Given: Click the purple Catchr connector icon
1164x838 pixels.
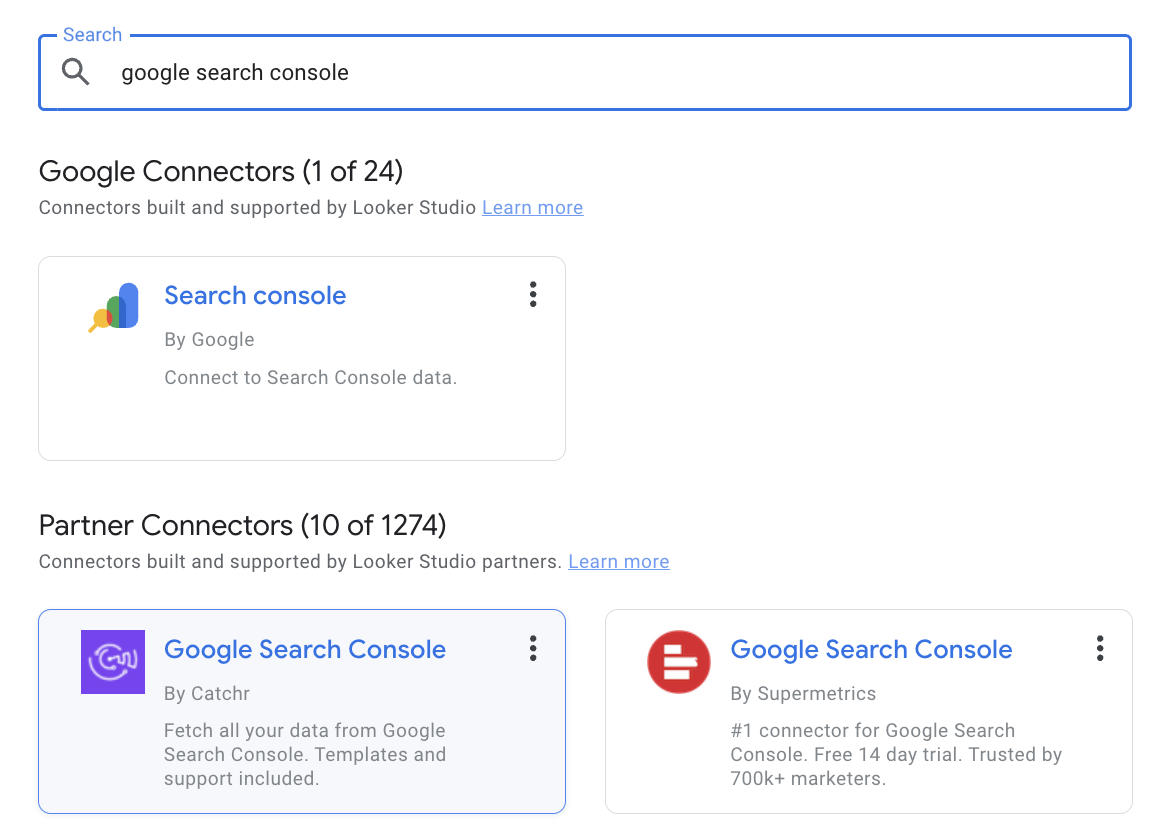Looking at the screenshot, I should (113, 662).
